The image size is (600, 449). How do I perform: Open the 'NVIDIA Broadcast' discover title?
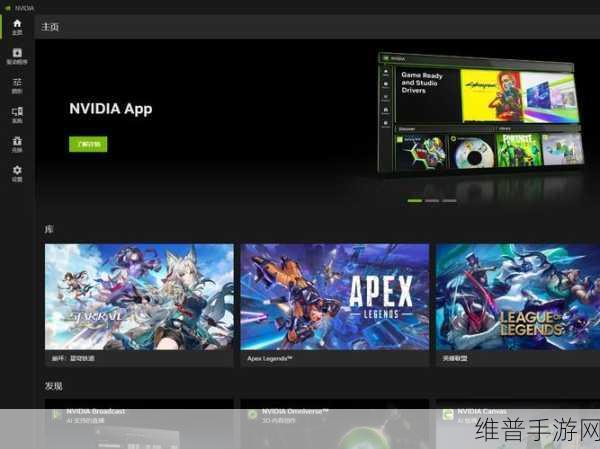tap(96, 411)
